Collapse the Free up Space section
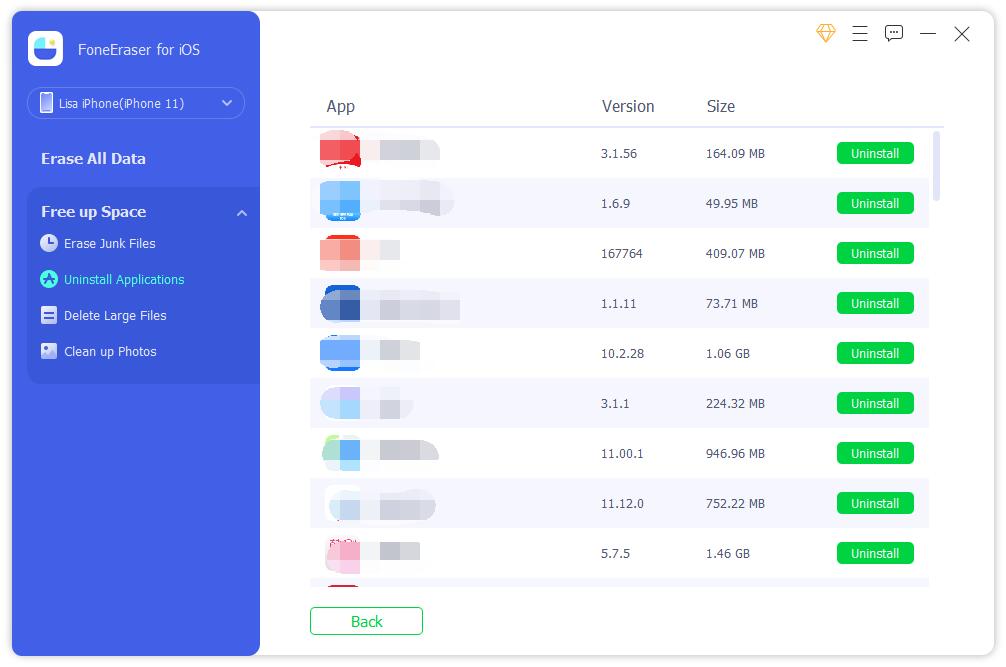Viewport: 1006px width, 667px height. 242,213
